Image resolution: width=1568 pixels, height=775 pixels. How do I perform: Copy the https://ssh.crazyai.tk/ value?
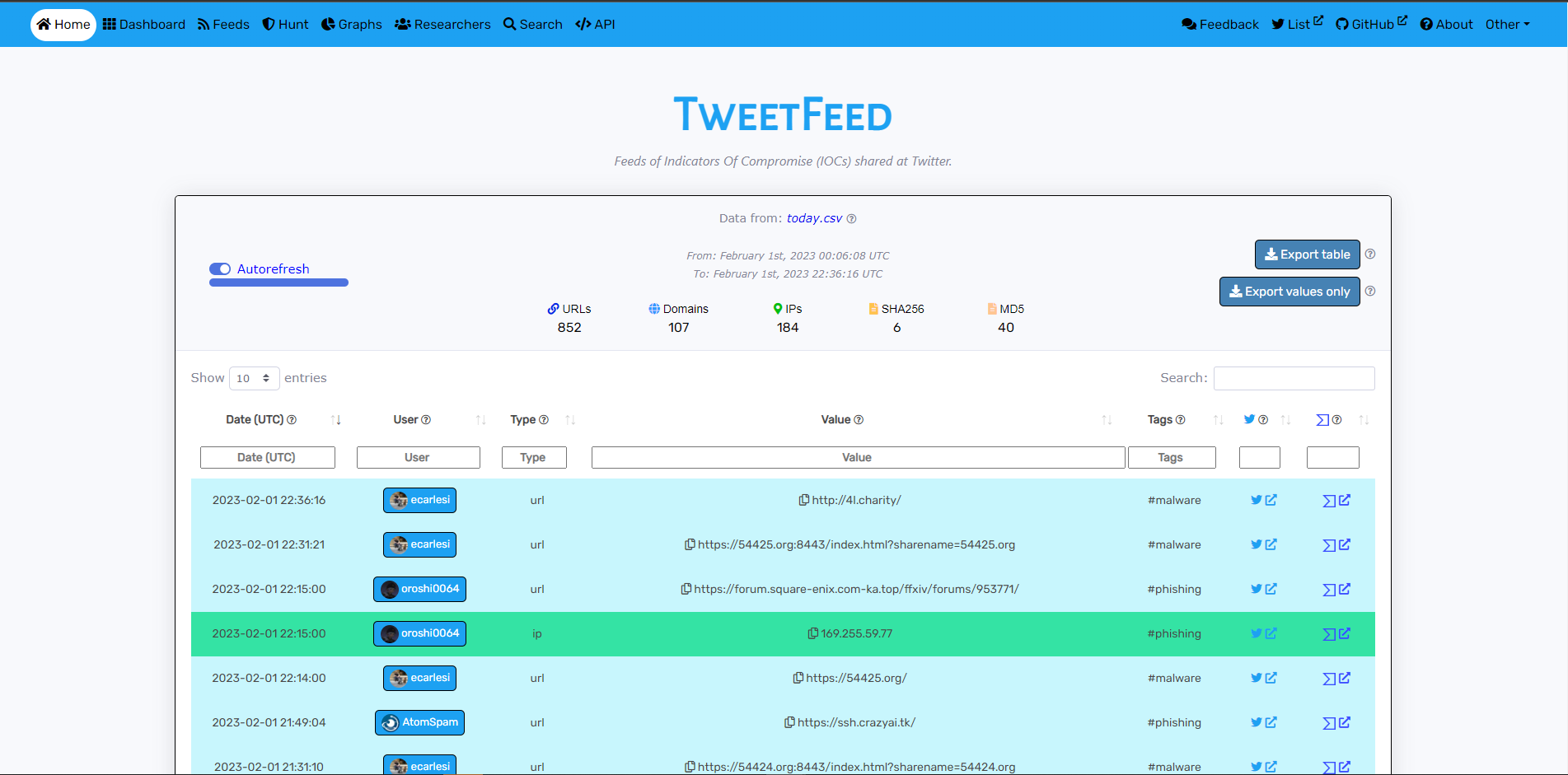(789, 722)
